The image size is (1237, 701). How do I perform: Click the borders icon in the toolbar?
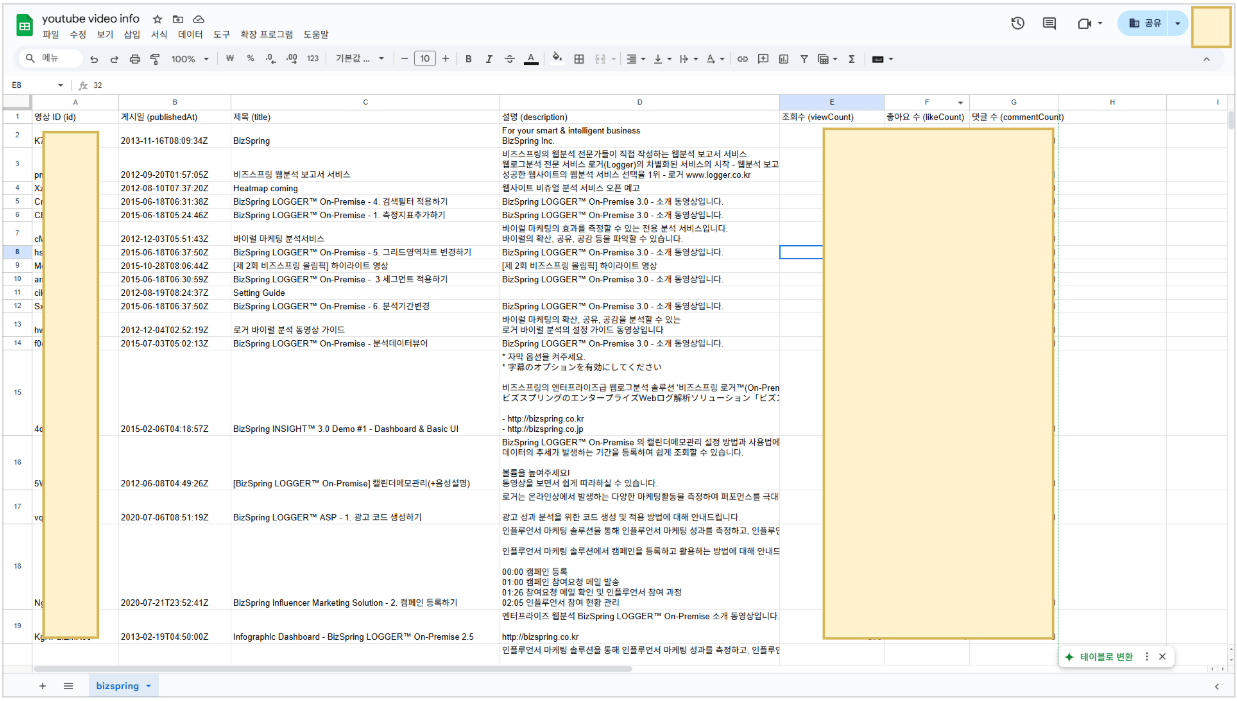point(579,59)
